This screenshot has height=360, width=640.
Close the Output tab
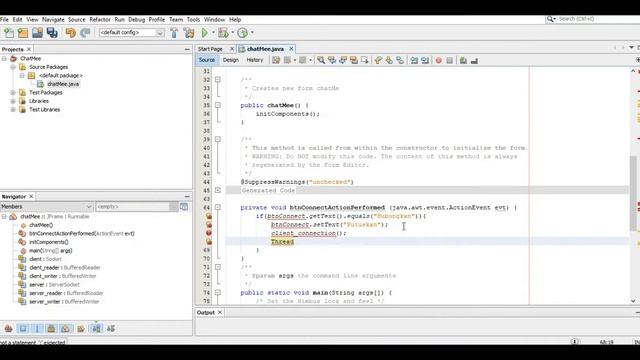coord(220,313)
